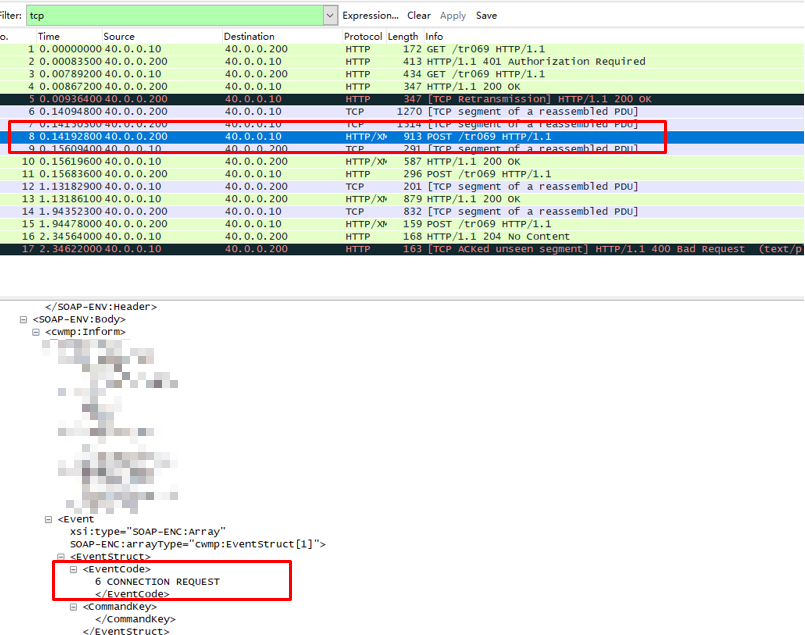Select the closing SOAP-ENV:Header line

click(x=101, y=307)
